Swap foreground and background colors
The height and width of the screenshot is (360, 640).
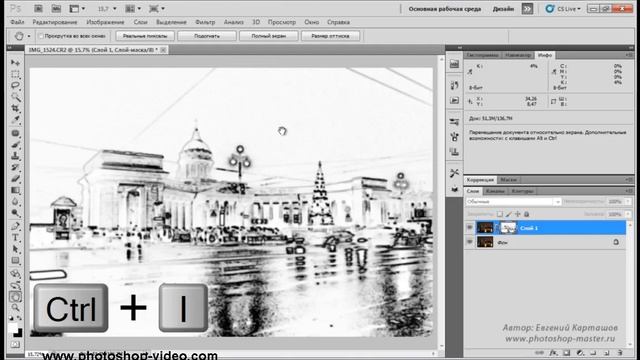coord(18,318)
